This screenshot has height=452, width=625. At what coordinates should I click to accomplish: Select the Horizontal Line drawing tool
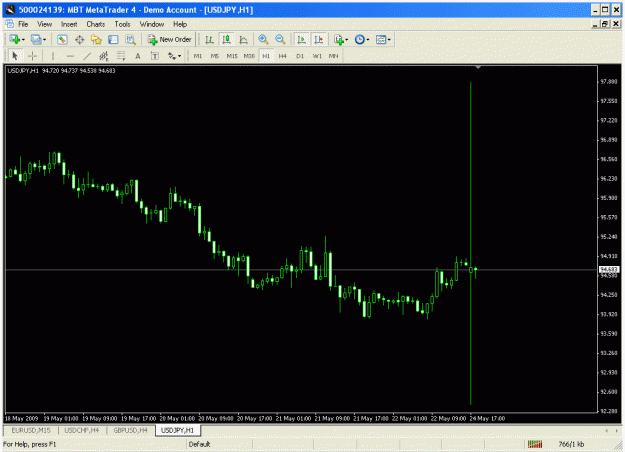click(70, 56)
